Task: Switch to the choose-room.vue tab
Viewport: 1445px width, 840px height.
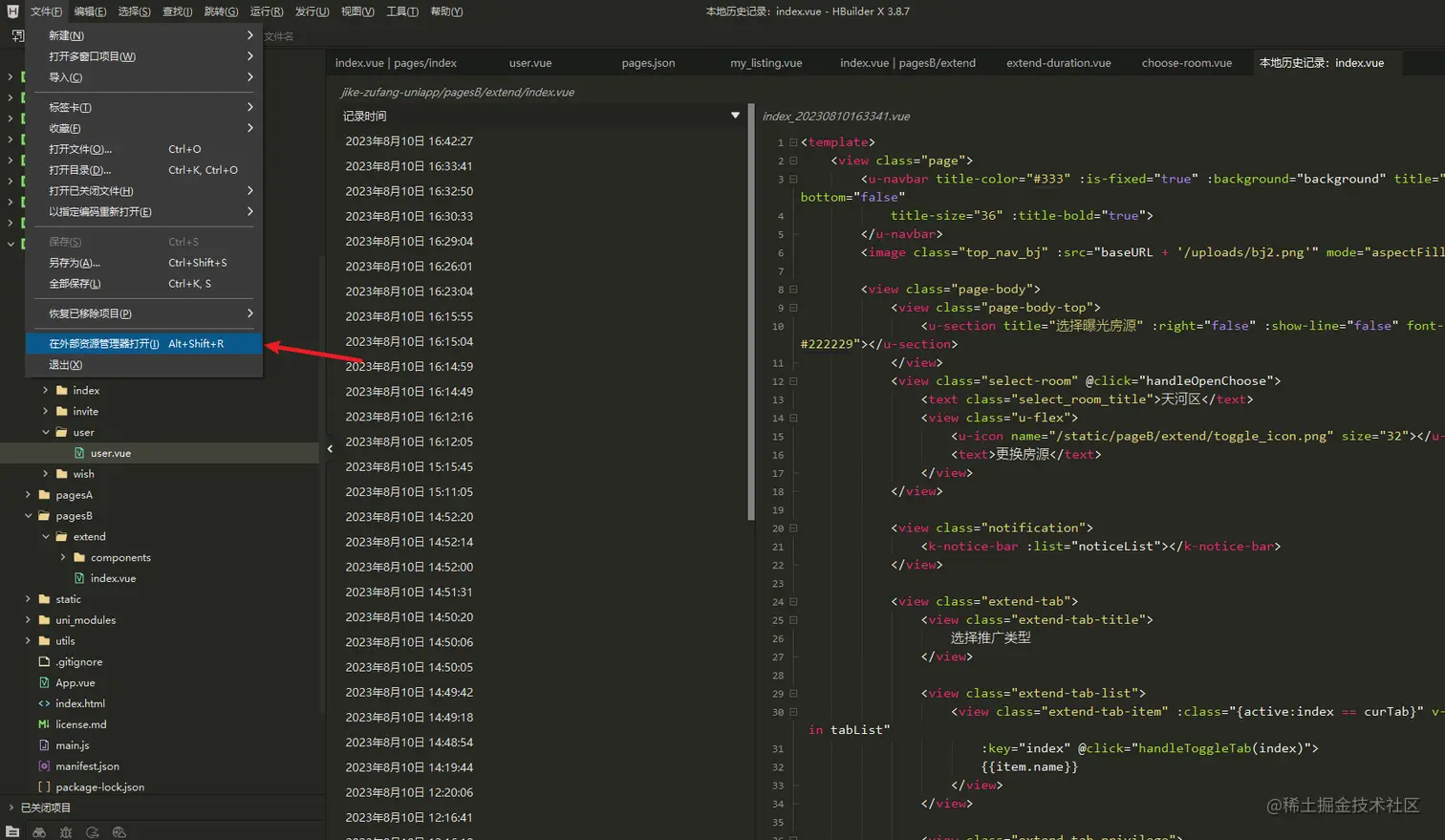Action: click(x=1187, y=63)
